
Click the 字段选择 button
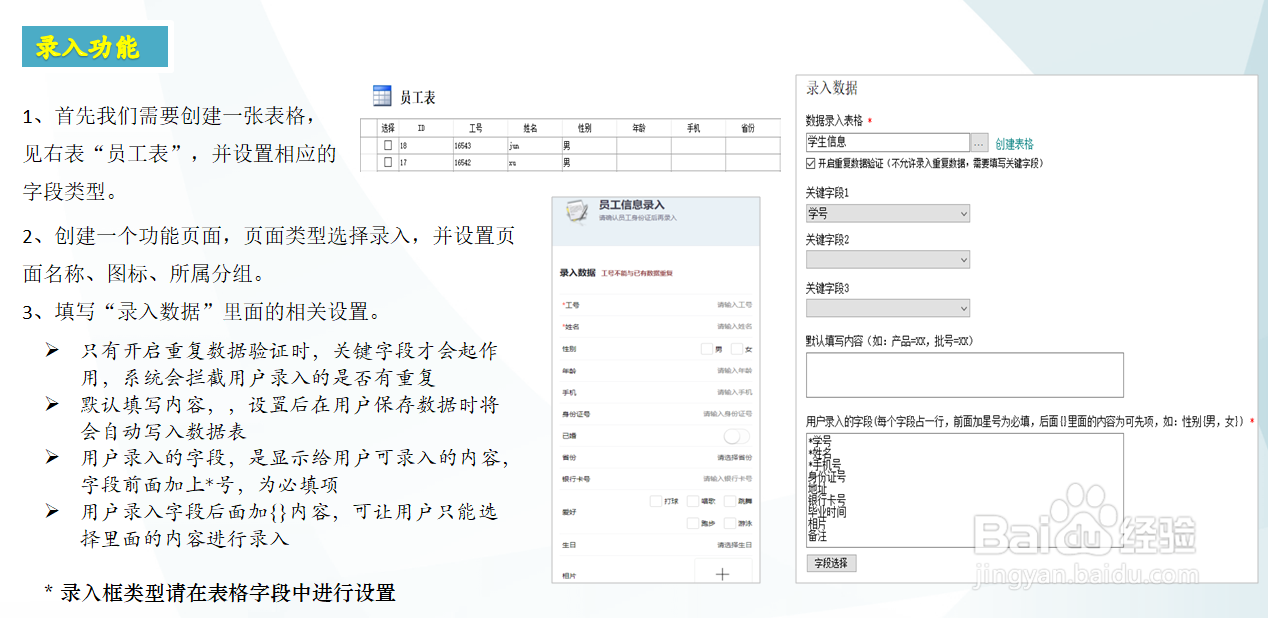click(831, 563)
